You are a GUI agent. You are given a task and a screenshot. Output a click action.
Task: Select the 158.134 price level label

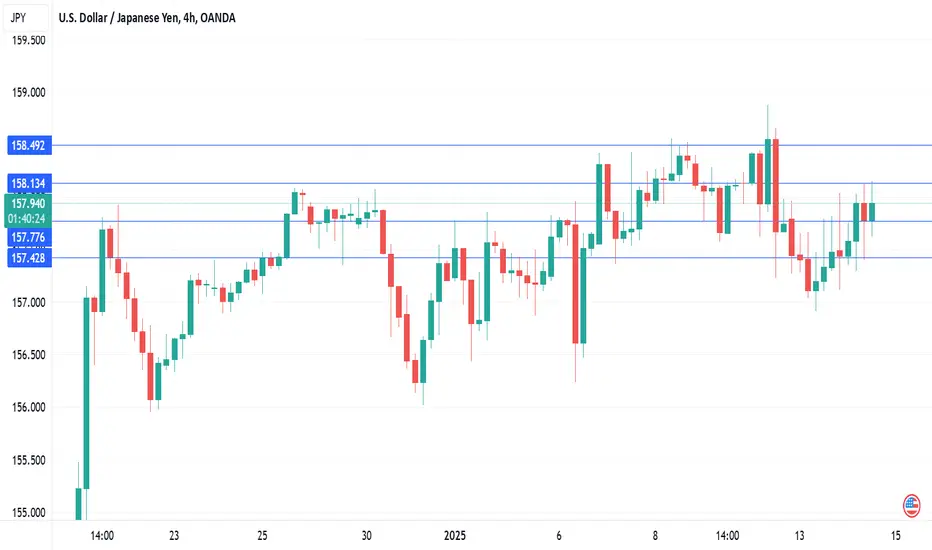tap(29, 183)
